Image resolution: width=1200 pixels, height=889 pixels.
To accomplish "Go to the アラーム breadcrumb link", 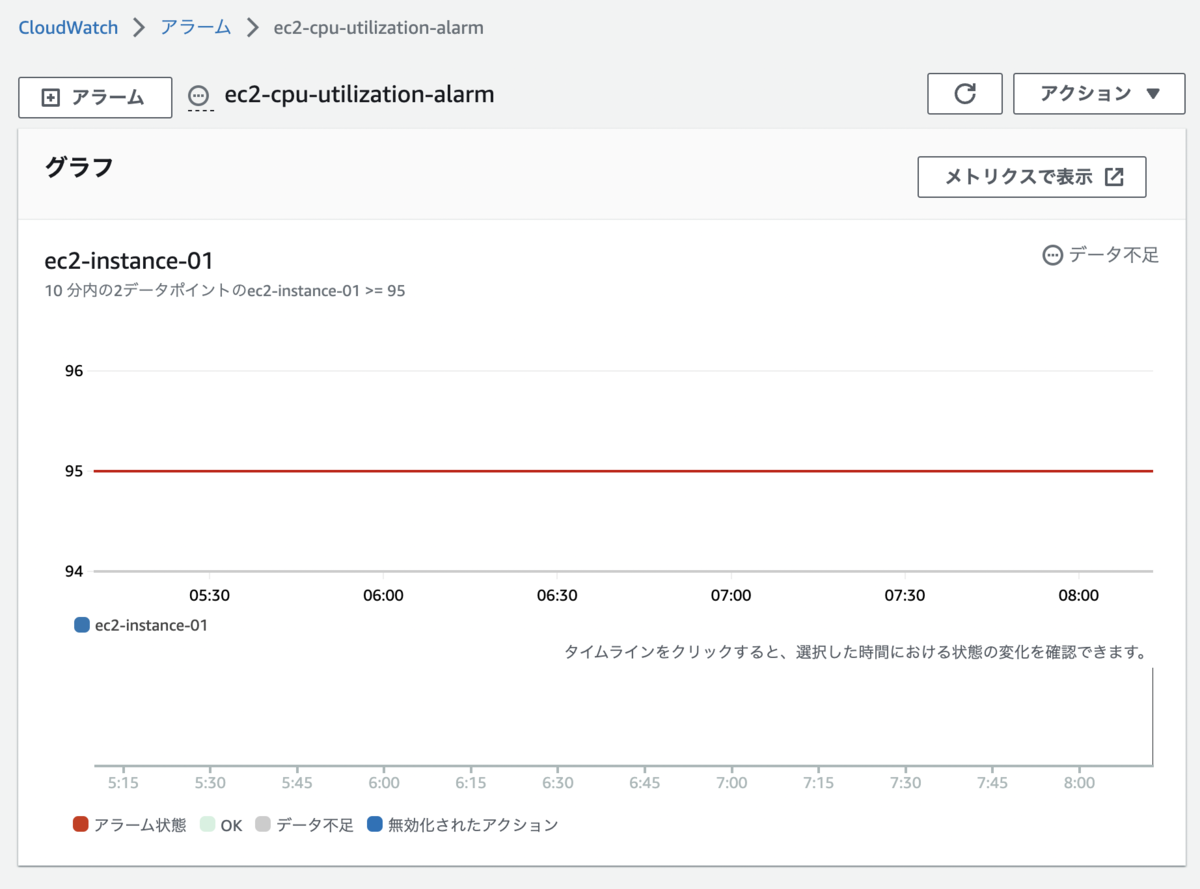I will [x=196, y=28].
